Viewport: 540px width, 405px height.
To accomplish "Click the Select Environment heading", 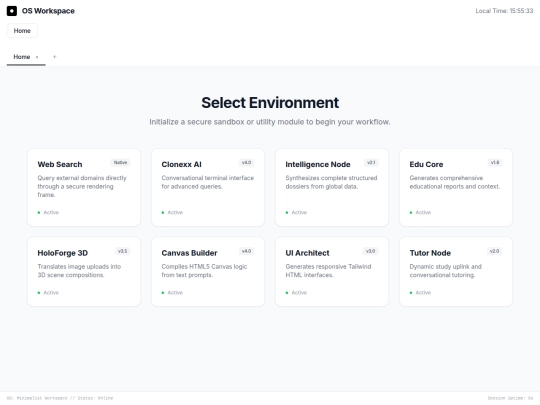I will (270, 103).
